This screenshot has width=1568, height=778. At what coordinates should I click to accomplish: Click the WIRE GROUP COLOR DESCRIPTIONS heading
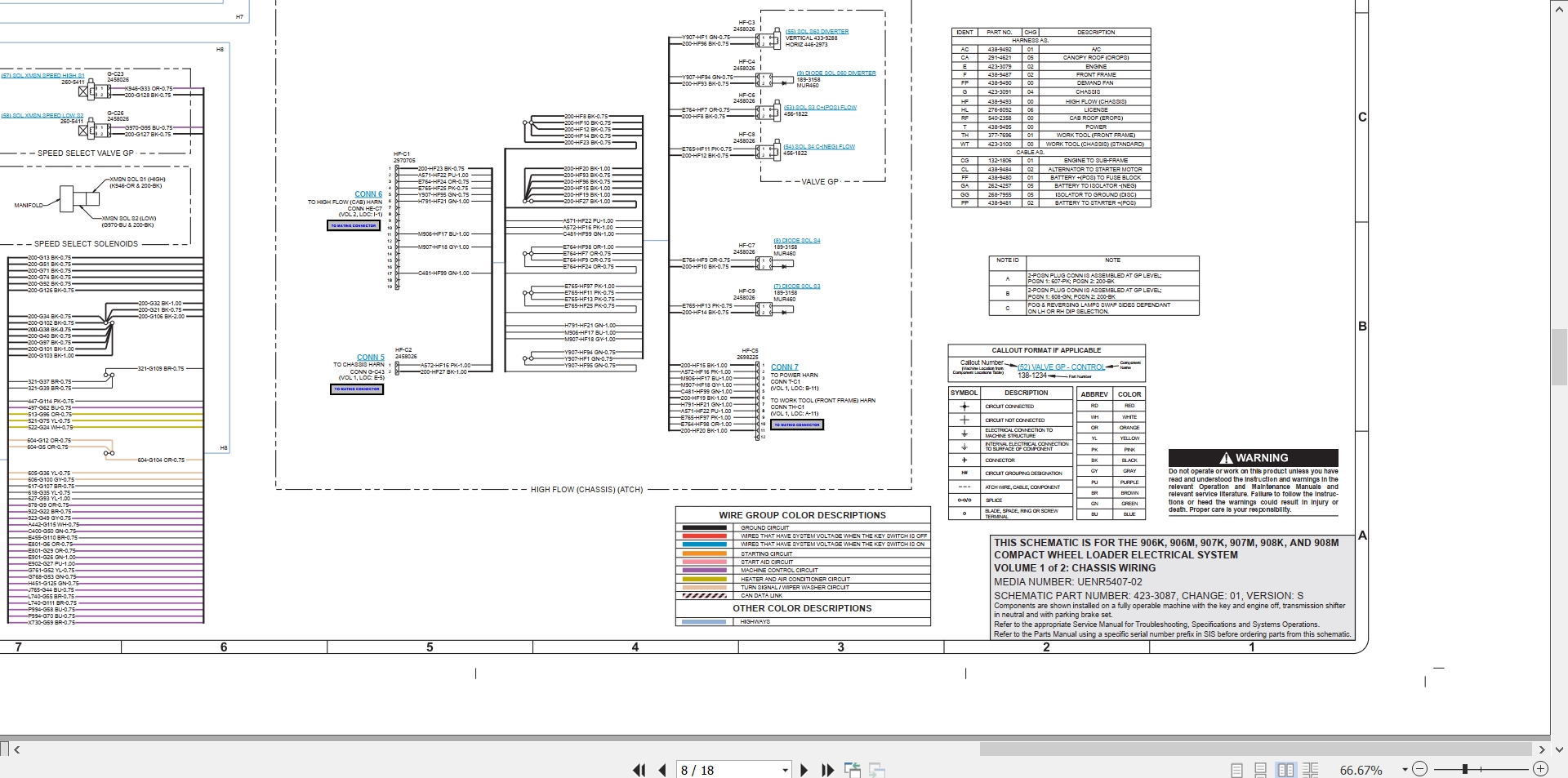[803, 515]
